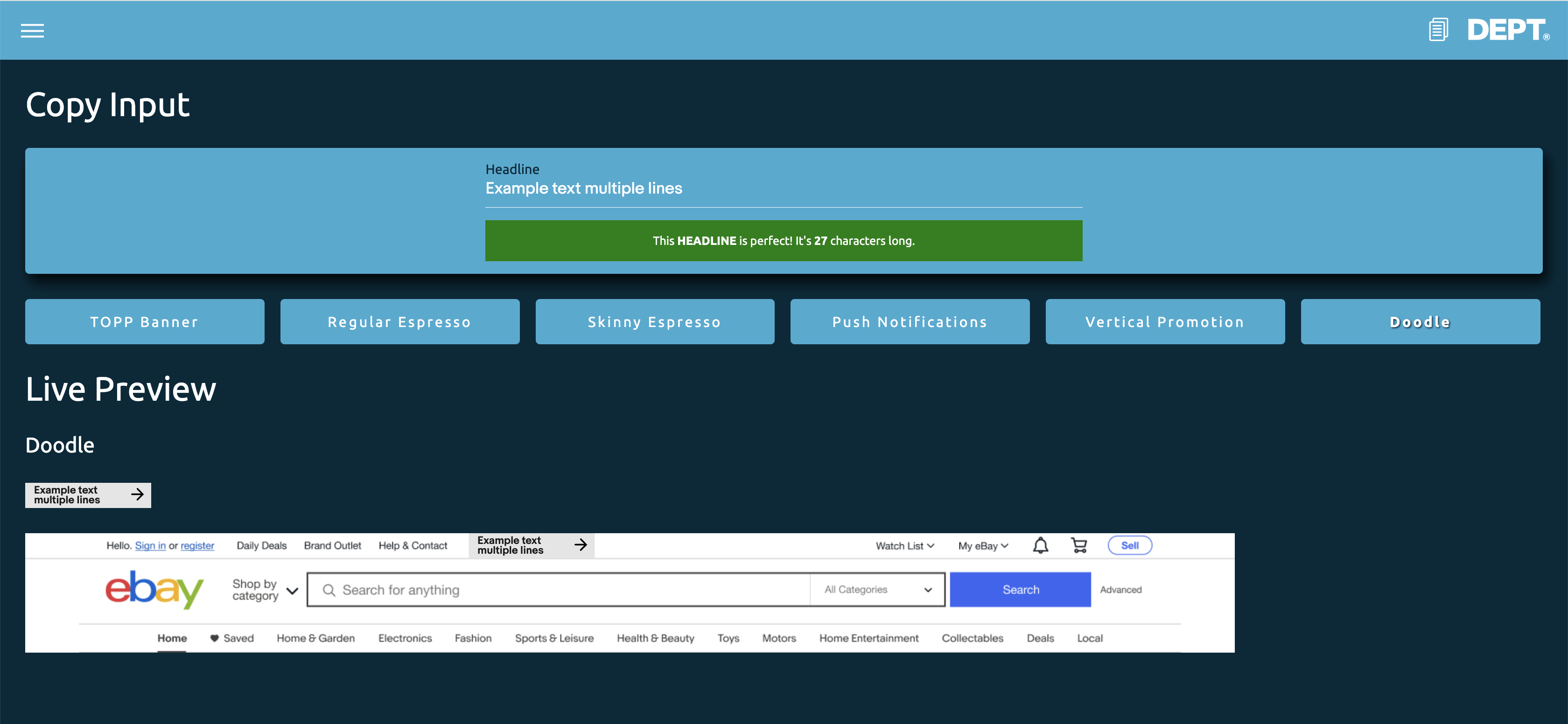Click the notification bell icon

coord(1040,545)
